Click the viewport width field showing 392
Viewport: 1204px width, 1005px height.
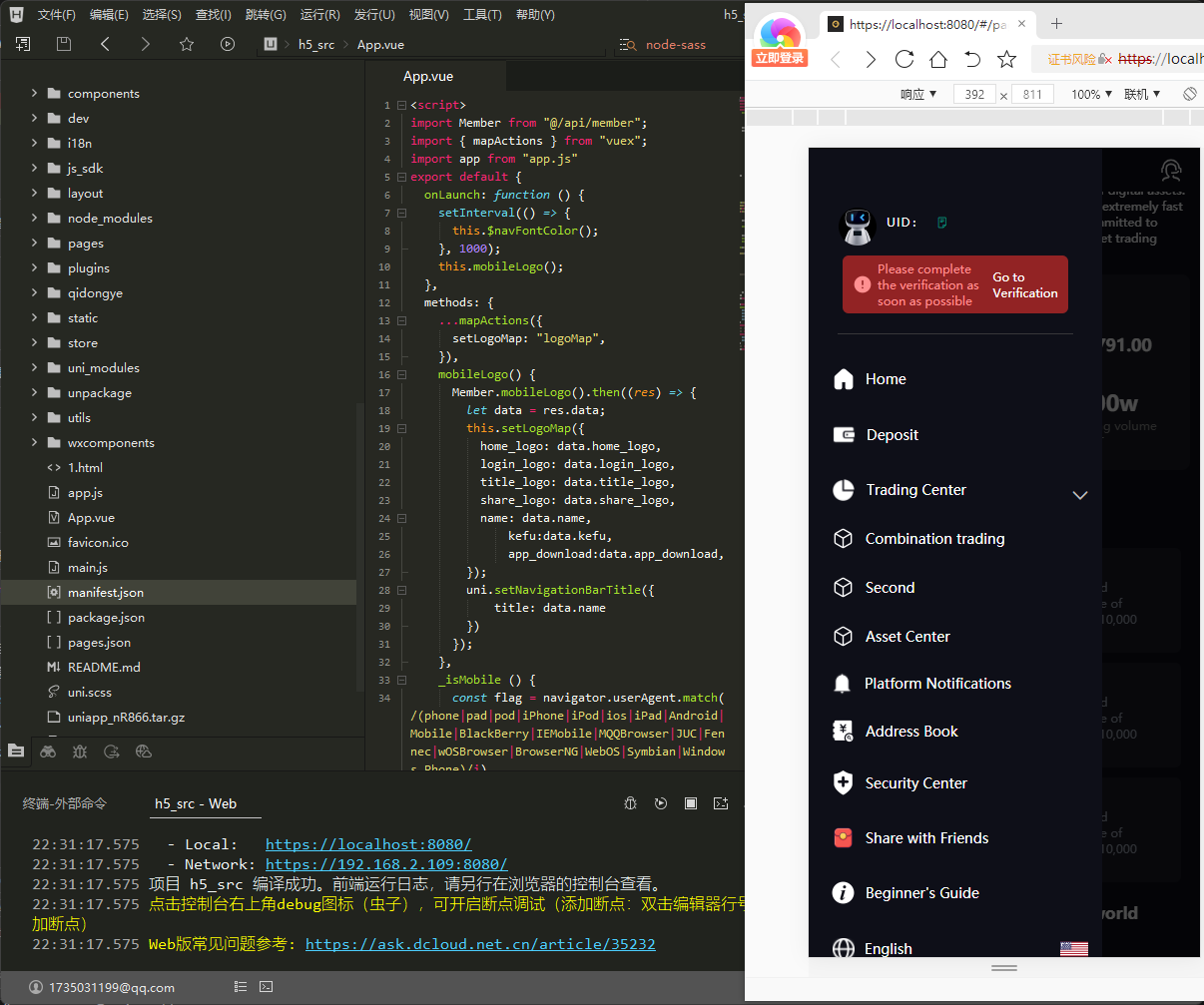pyautogui.click(x=974, y=94)
